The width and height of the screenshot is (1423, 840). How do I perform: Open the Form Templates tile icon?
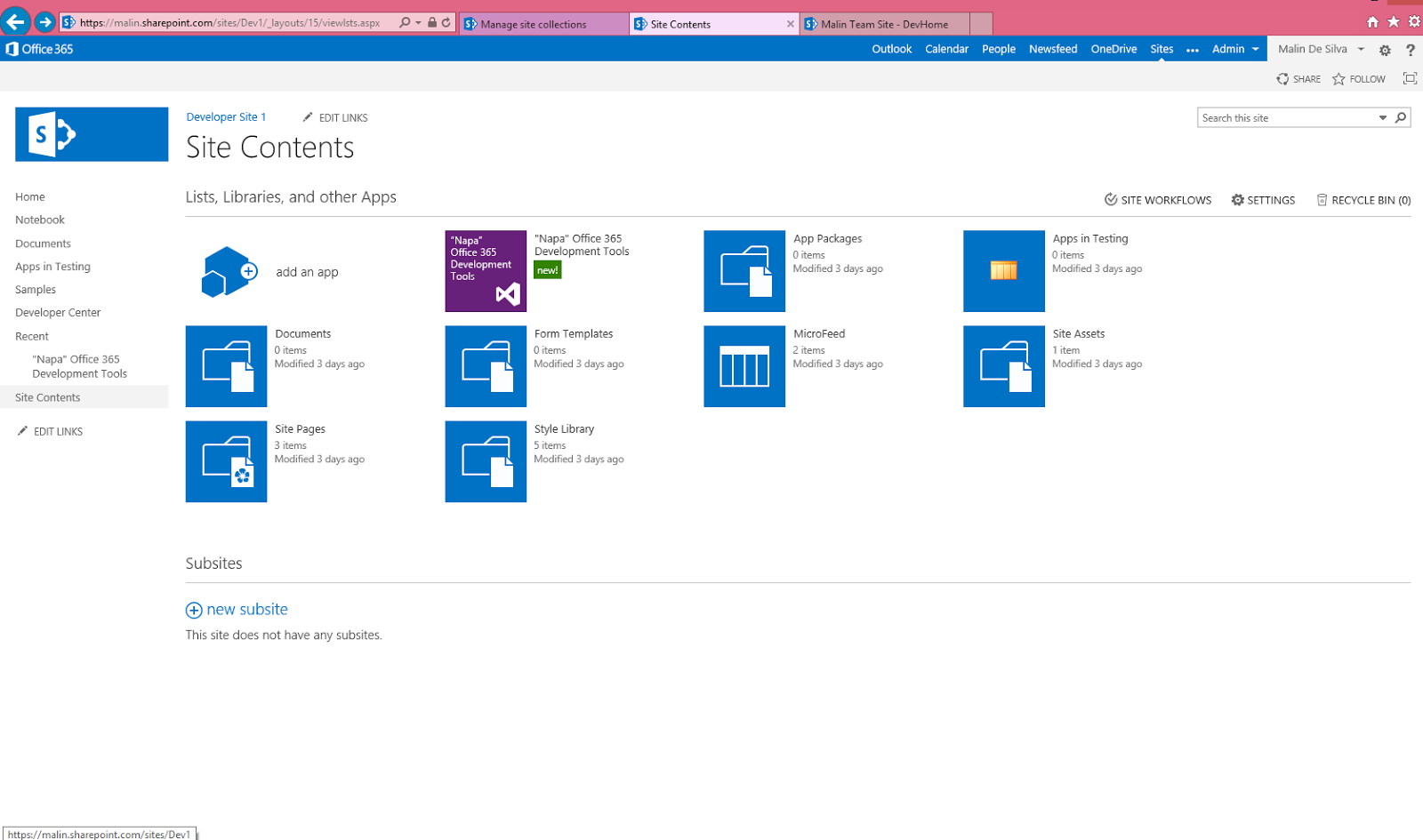click(x=486, y=366)
